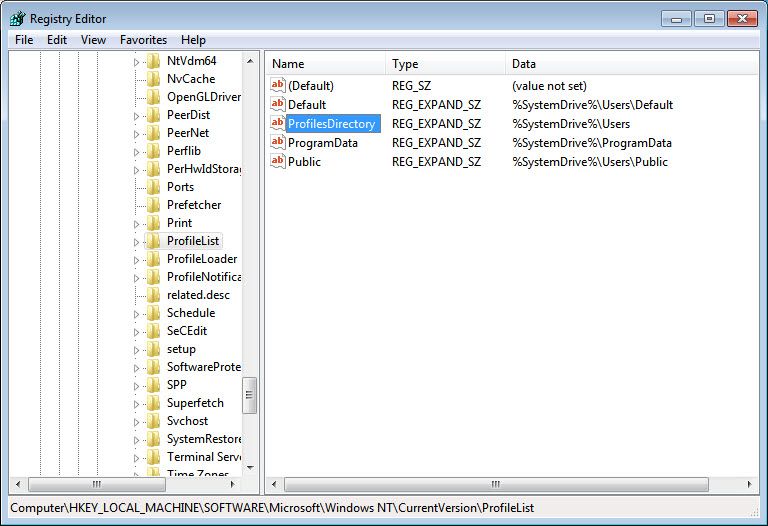This screenshot has width=768, height=526.
Task: Click tree pane horizontal scroll right arrow
Action: 232,484
